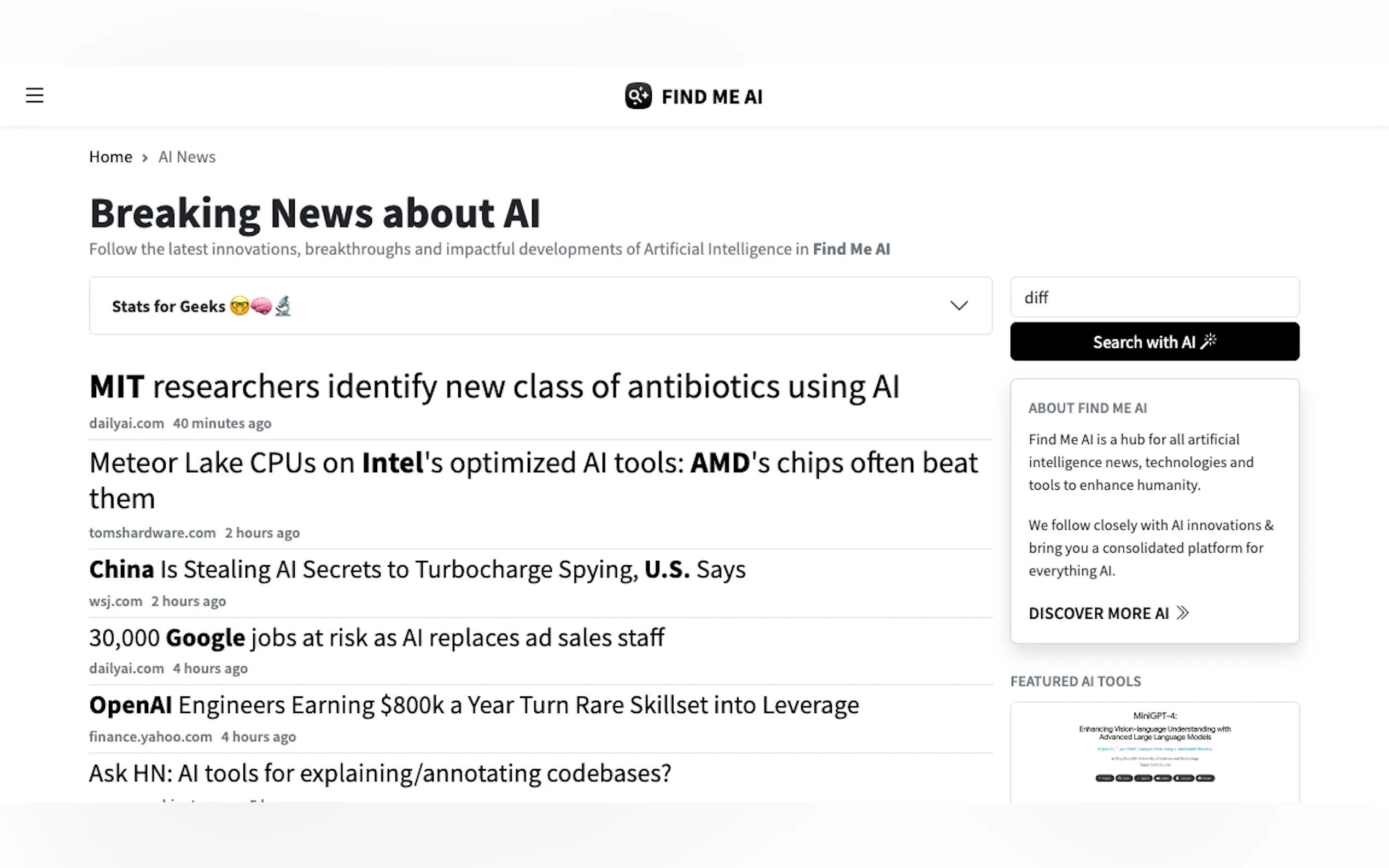Expand the Stats for Geeks panel chevron
1389x868 pixels.
coord(958,306)
